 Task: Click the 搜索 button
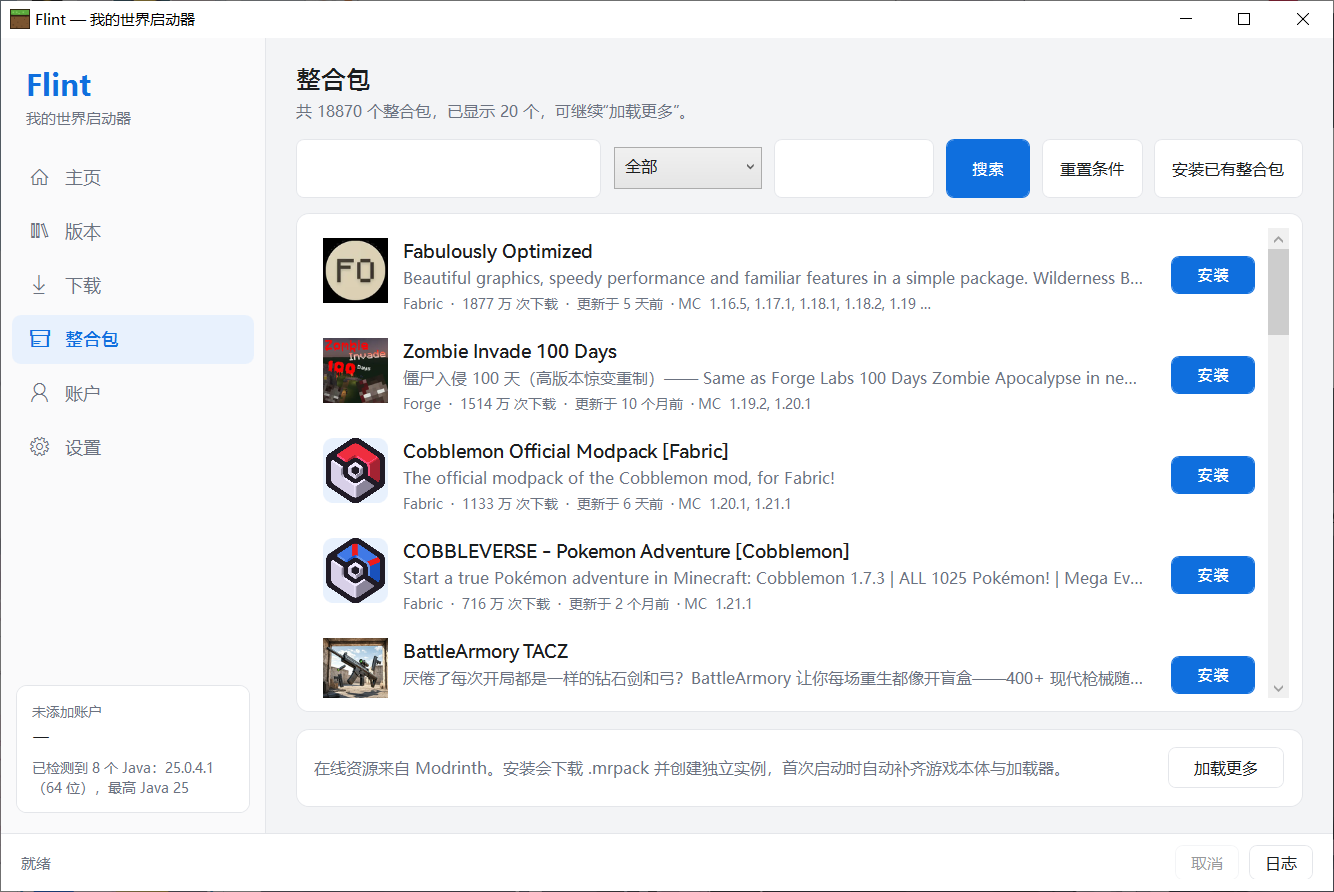tap(988, 169)
